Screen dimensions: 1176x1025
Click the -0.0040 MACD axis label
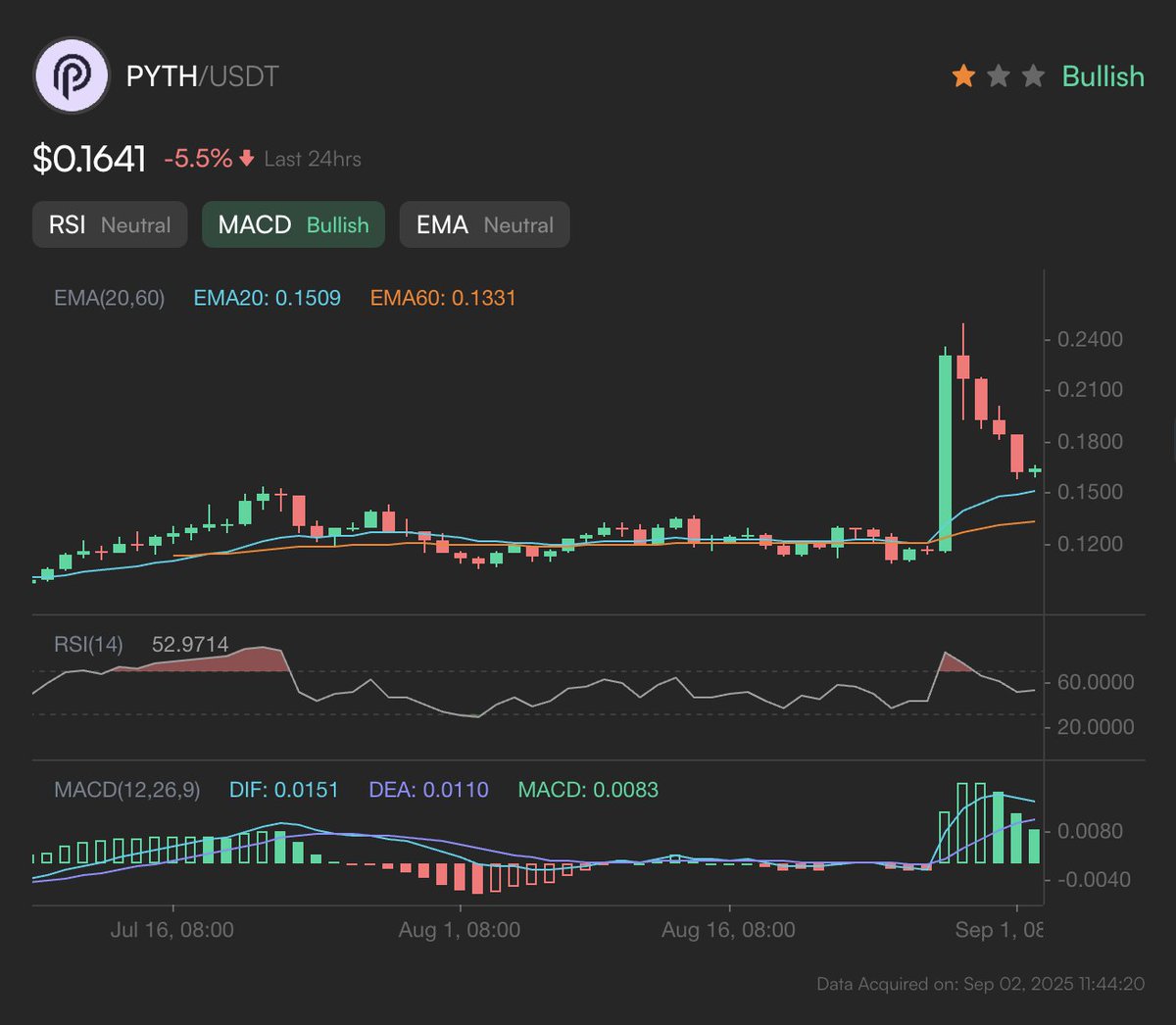click(1094, 880)
